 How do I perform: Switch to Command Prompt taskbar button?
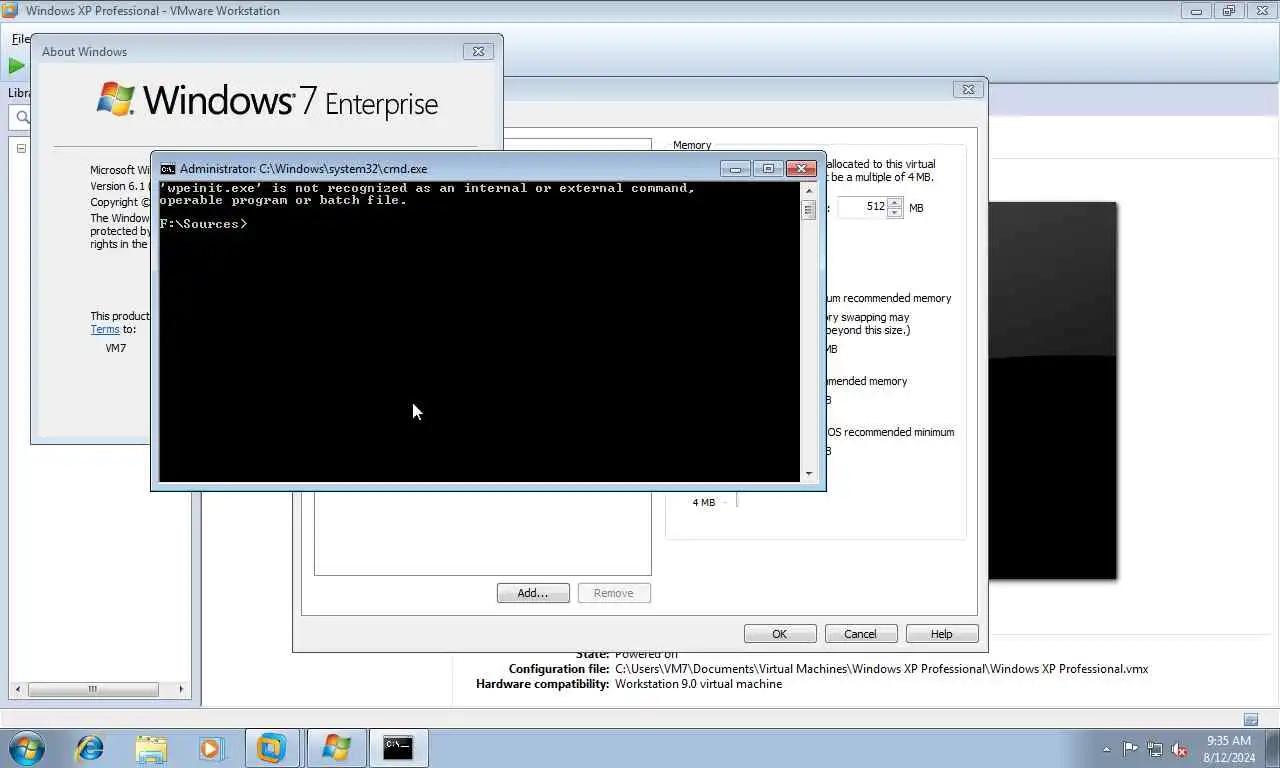pyautogui.click(x=398, y=747)
